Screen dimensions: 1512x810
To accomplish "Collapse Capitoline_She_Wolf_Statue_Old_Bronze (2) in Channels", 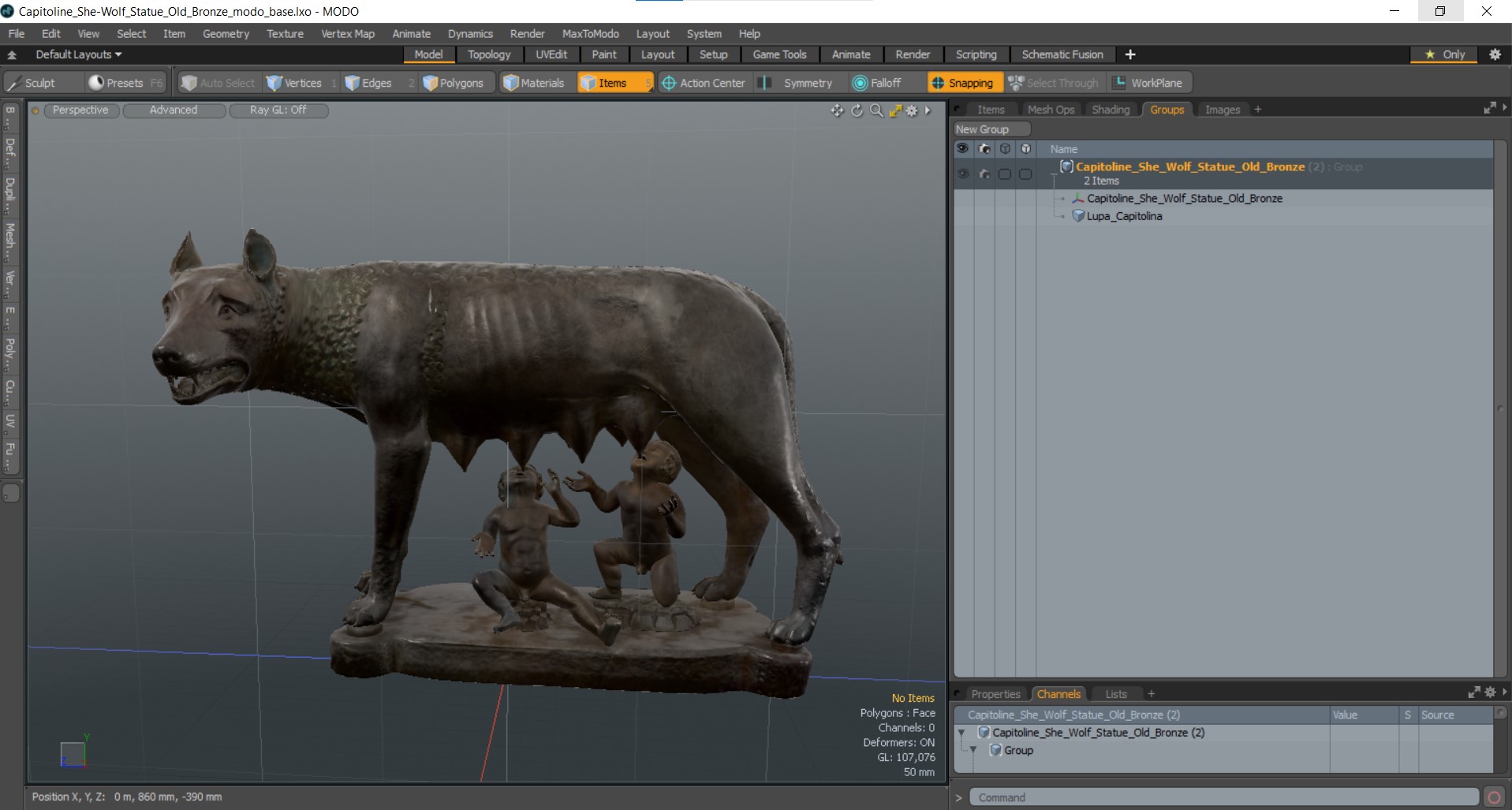I will [961, 733].
